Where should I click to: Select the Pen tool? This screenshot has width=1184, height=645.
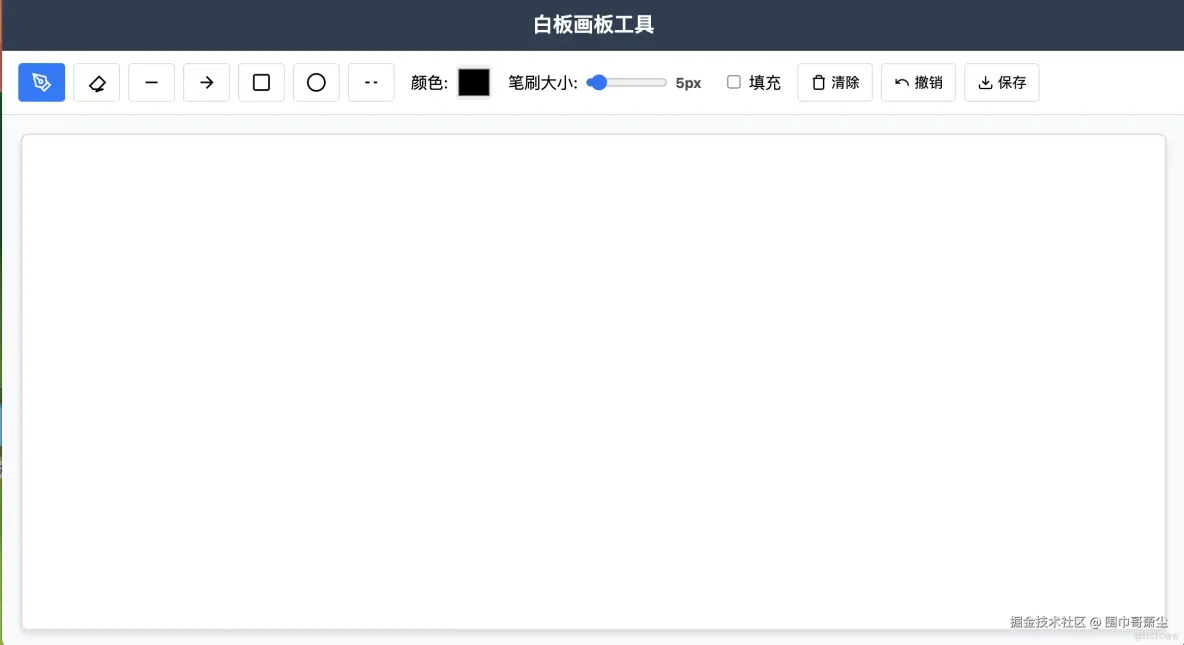coord(41,82)
